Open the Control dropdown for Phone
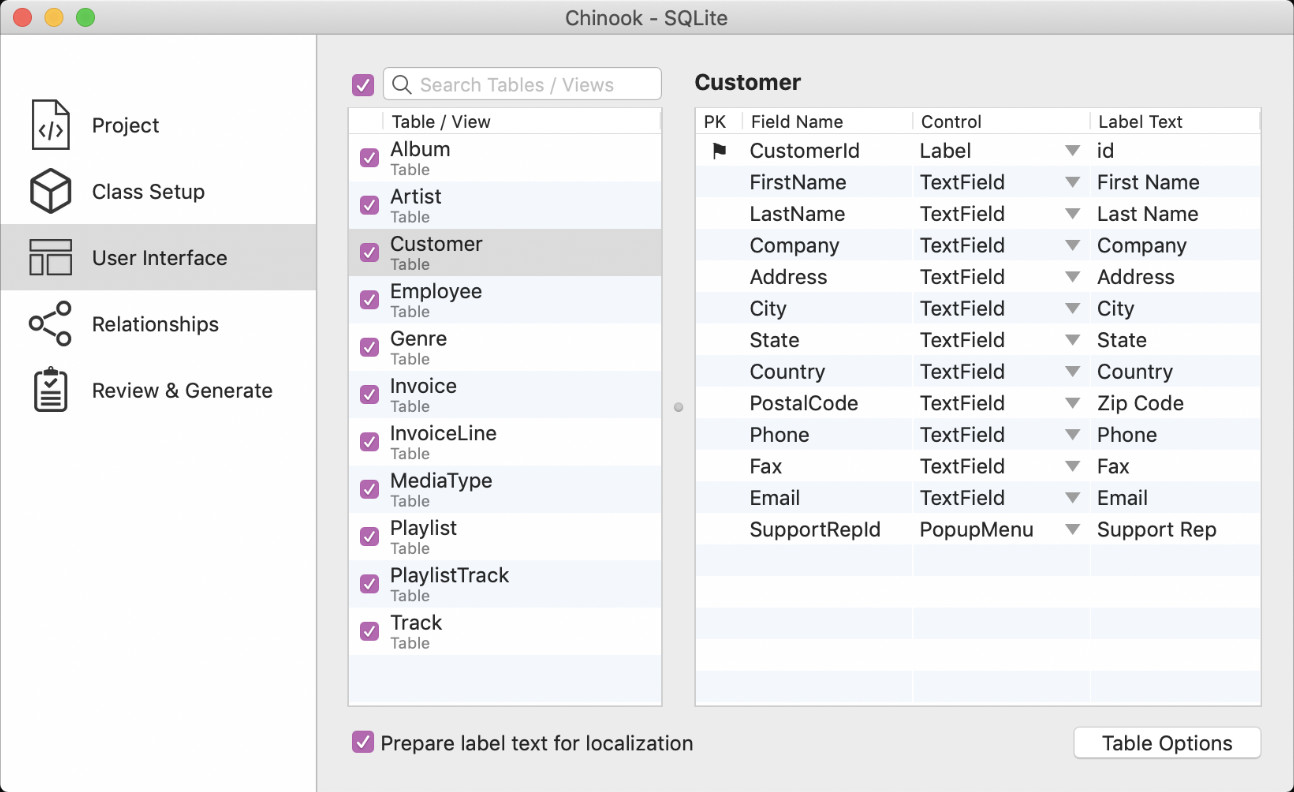The width and height of the screenshot is (1294, 792). (1072, 435)
